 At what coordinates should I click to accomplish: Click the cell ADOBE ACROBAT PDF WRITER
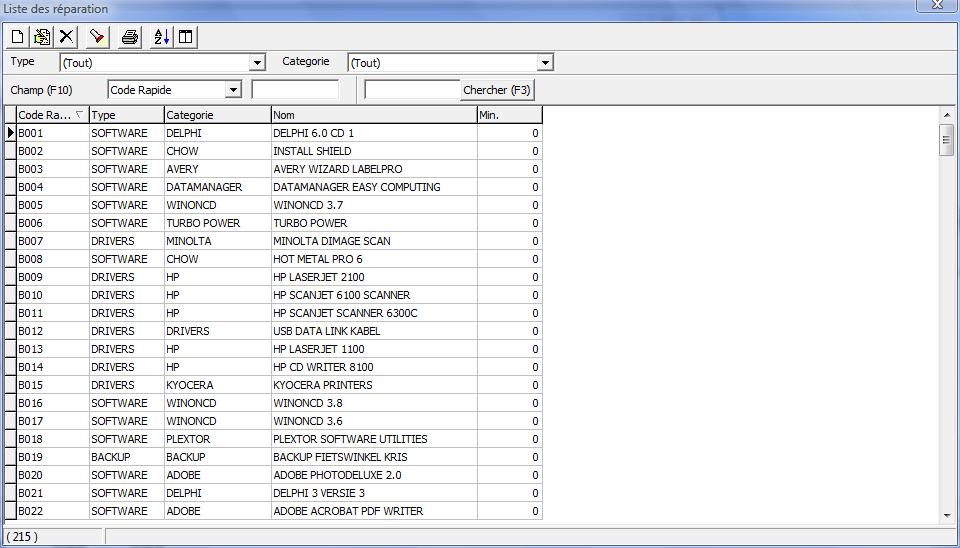pyautogui.click(x=374, y=511)
